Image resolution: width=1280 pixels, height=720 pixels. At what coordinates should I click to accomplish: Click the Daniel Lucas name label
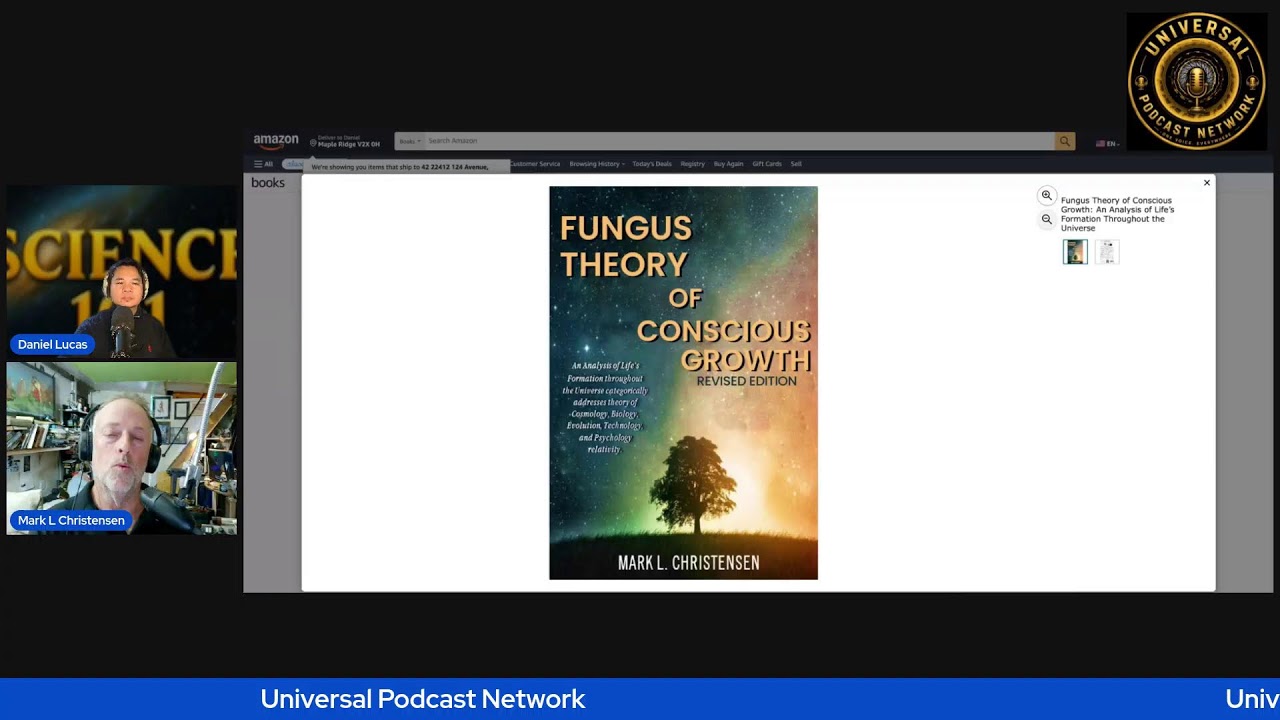(52, 344)
